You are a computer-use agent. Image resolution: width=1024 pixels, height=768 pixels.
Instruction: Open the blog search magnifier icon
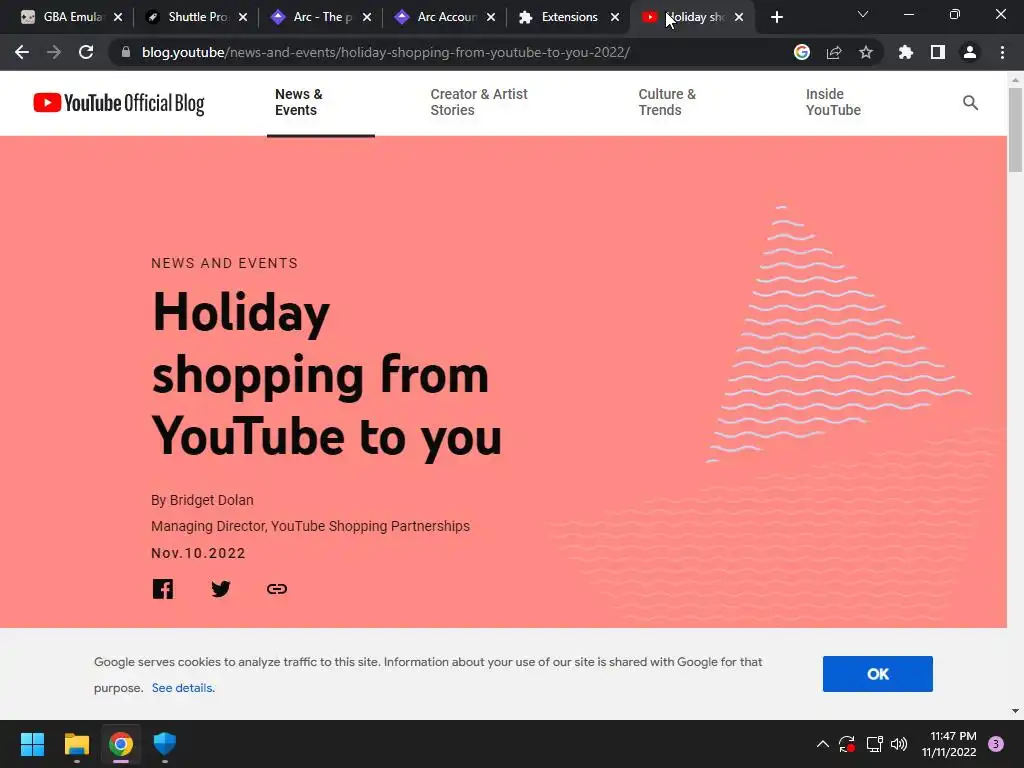[970, 103]
